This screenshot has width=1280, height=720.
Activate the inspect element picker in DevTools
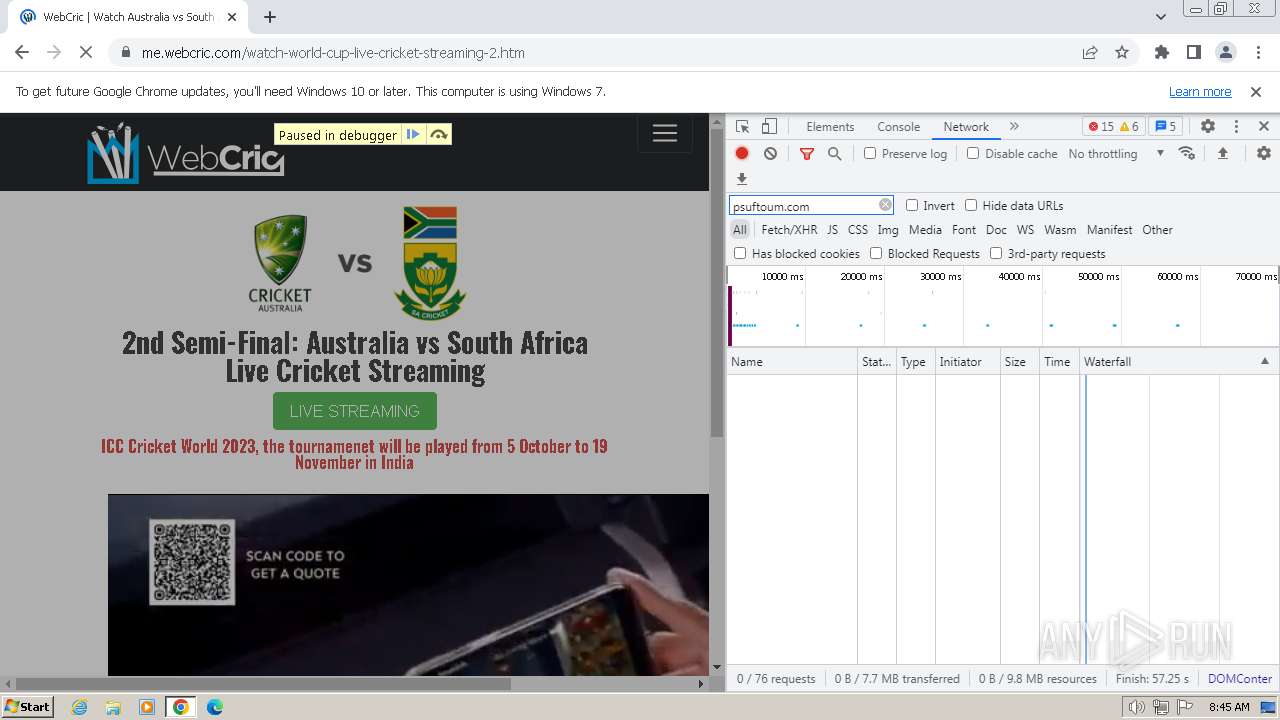point(742,127)
